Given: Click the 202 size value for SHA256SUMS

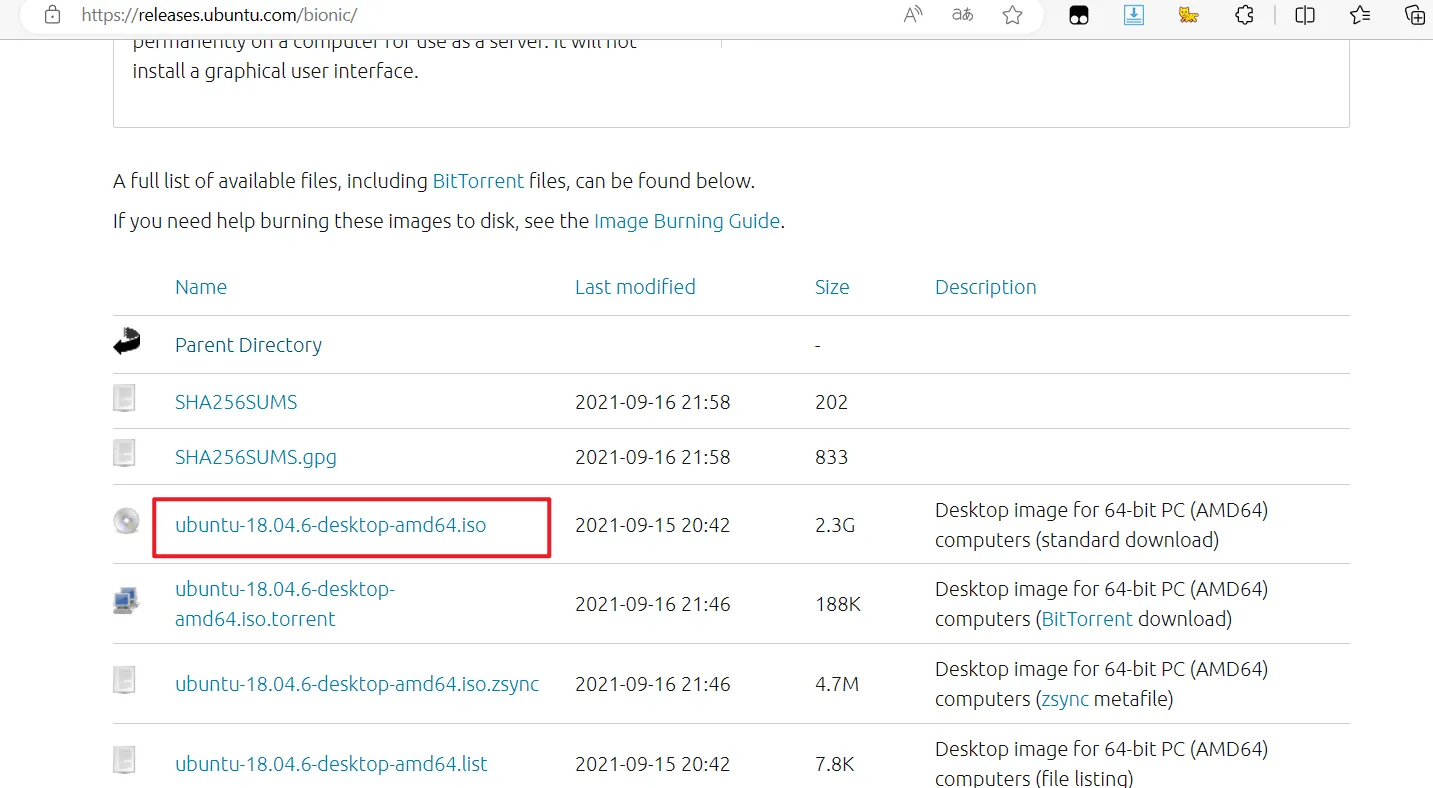Looking at the screenshot, I should click(x=831, y=402).
